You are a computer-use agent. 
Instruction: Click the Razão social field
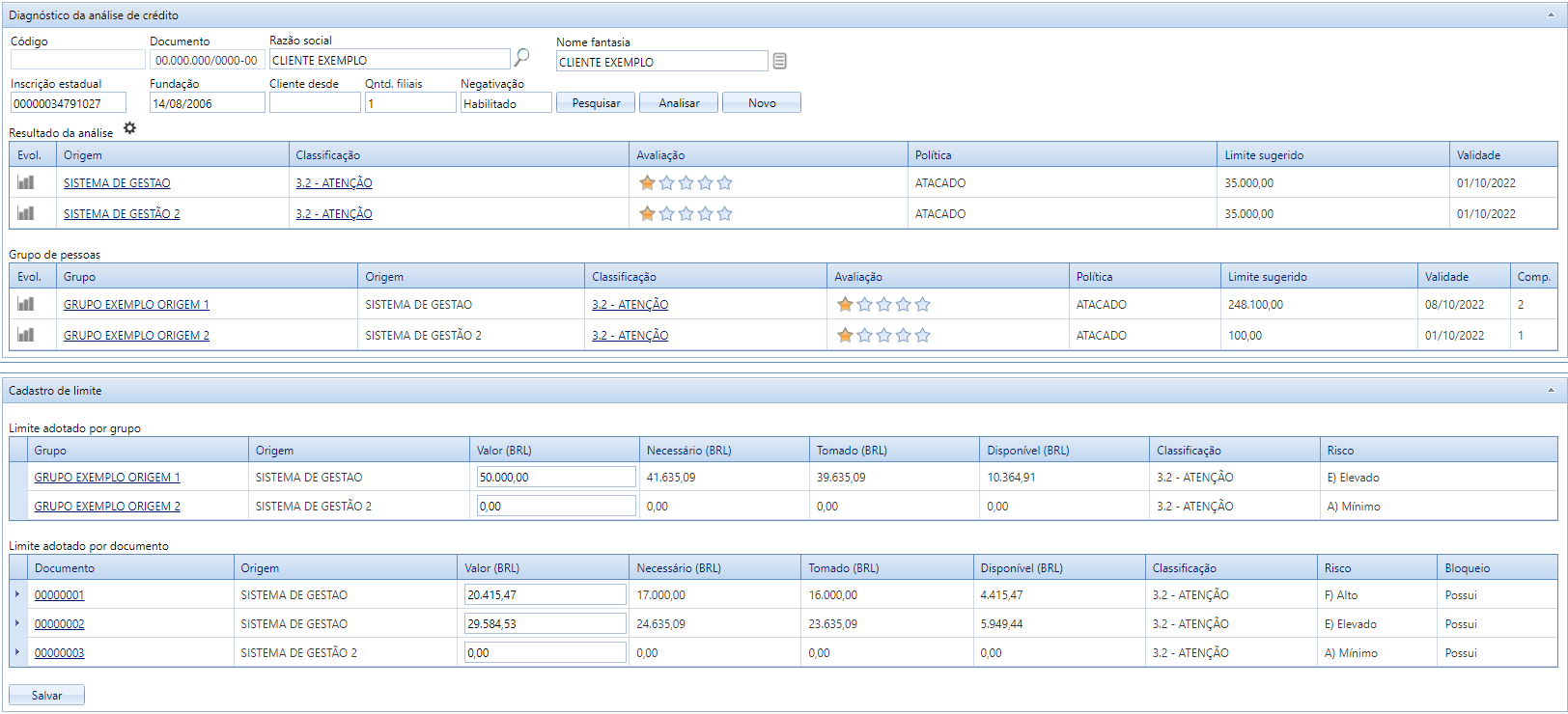(390, 60)
